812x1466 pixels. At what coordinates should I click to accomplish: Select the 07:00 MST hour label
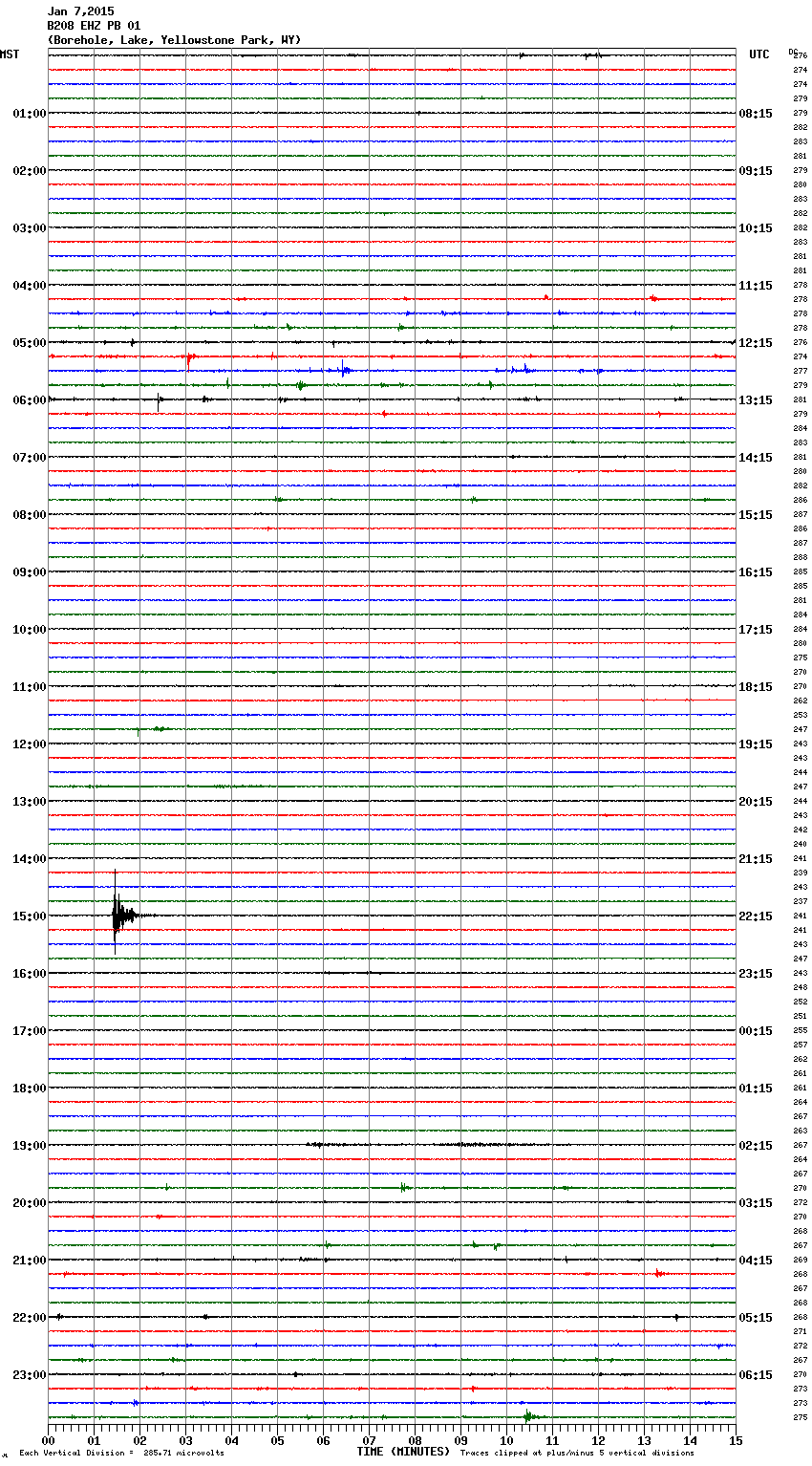coord(30,458)
